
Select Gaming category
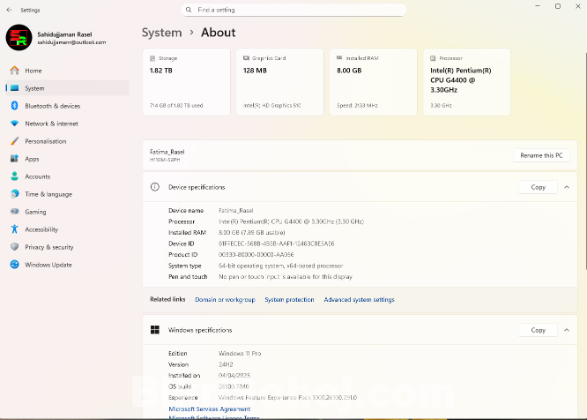tap(67, 211)
